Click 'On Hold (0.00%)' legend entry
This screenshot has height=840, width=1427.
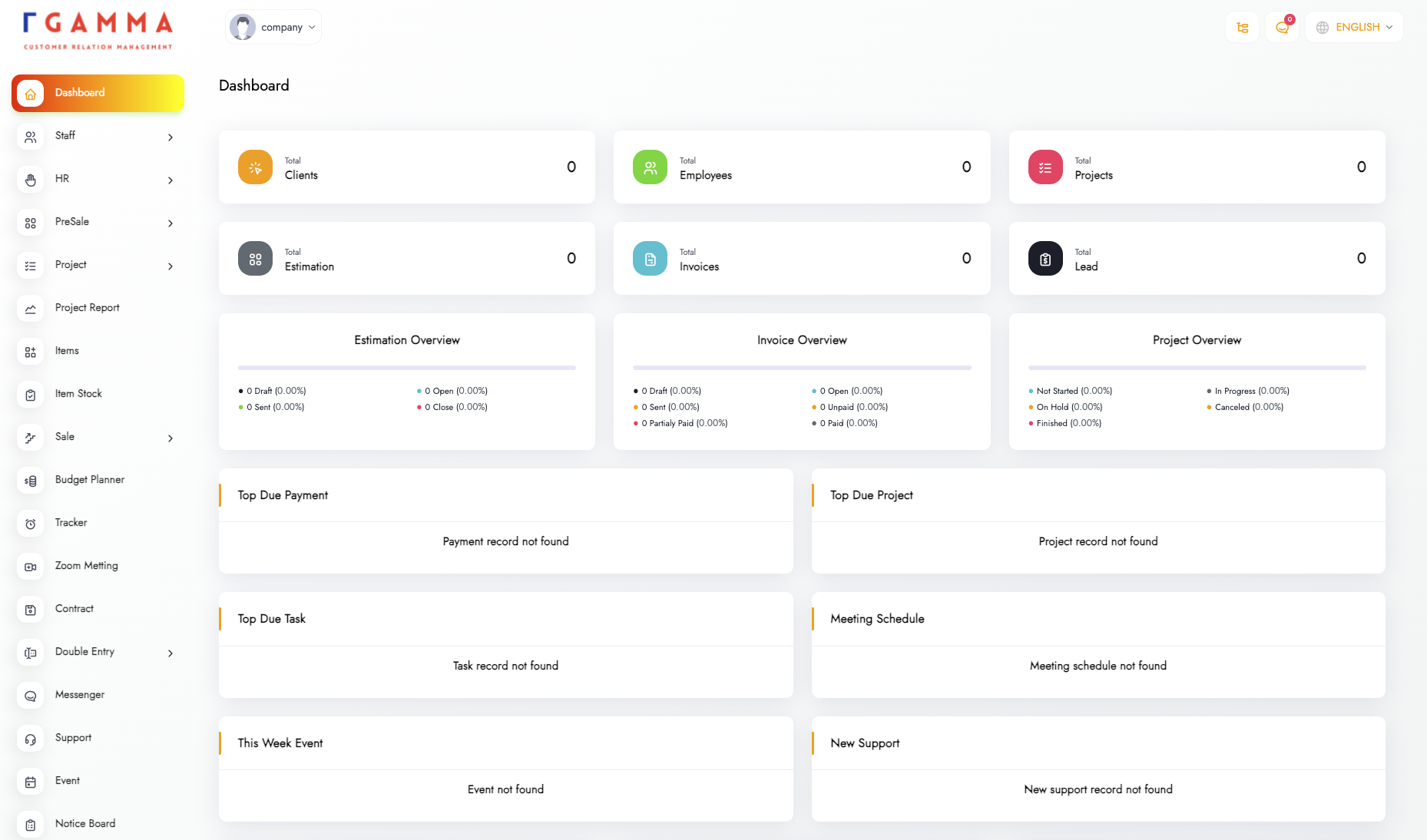pos(1065,407)
